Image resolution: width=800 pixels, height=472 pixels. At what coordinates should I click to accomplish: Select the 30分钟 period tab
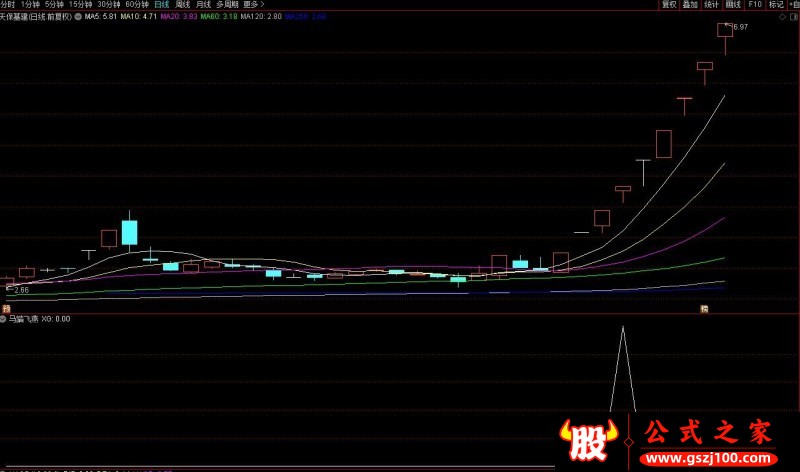pos(109,5)
